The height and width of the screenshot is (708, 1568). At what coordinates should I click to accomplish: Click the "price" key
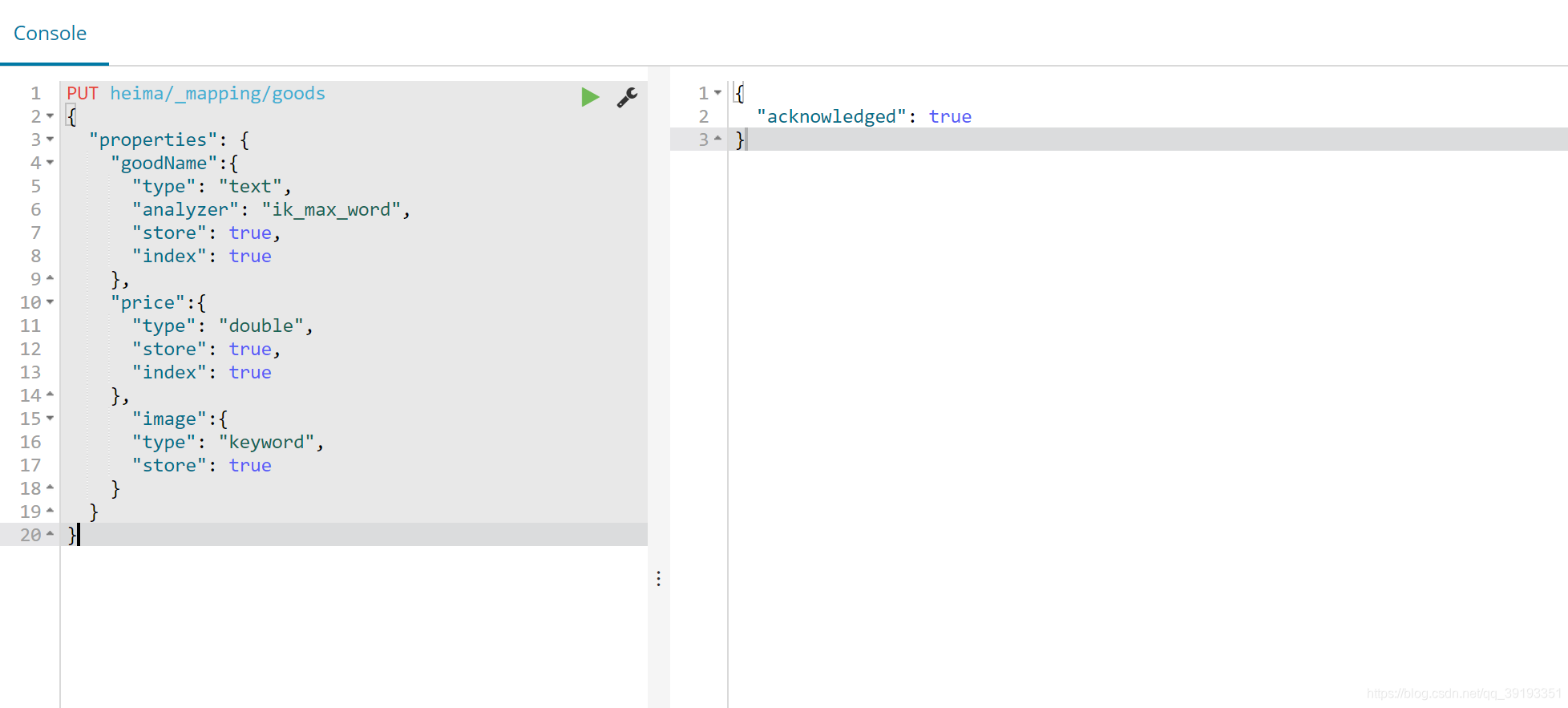pyautogui.click(x=148, y=302)
